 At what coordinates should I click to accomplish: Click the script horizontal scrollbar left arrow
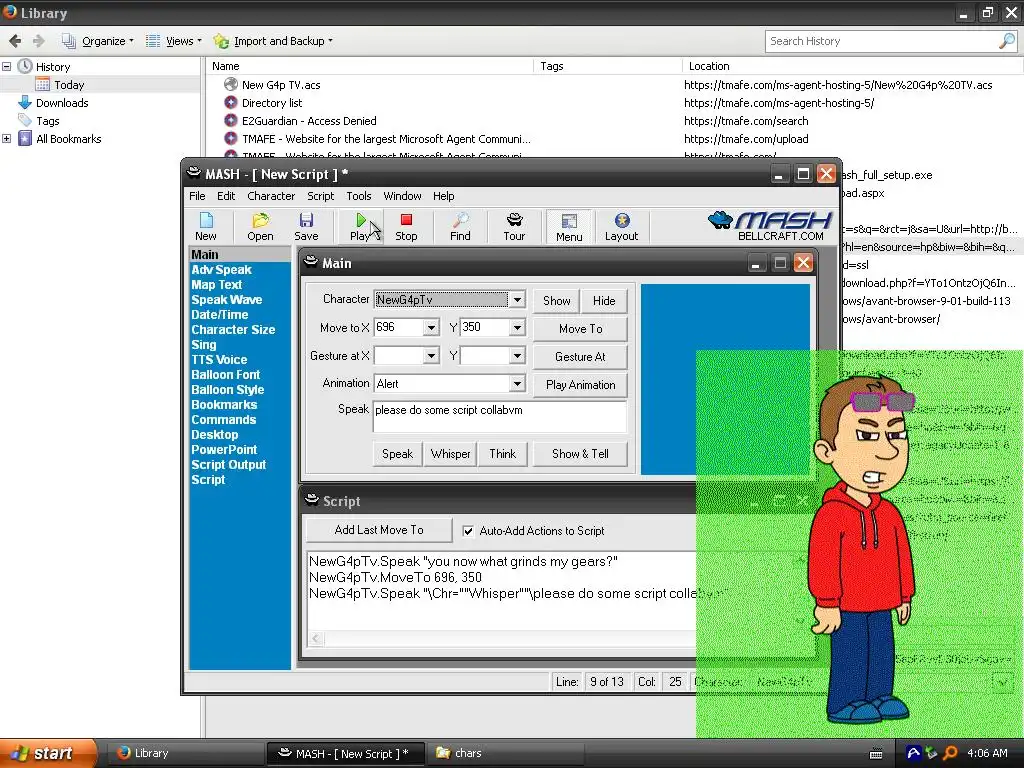click(316, 638)
